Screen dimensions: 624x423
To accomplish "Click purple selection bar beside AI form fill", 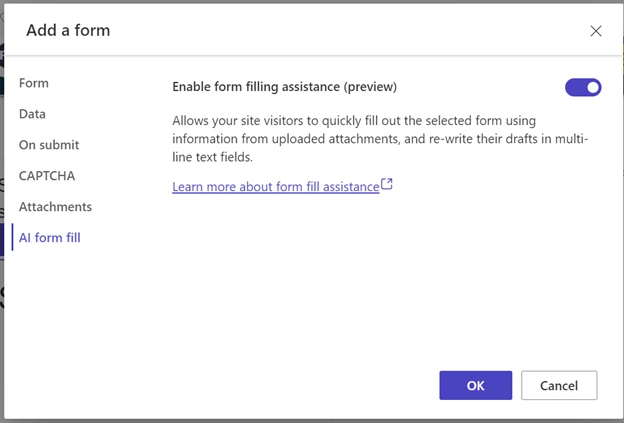I will (x=12, y=238).
